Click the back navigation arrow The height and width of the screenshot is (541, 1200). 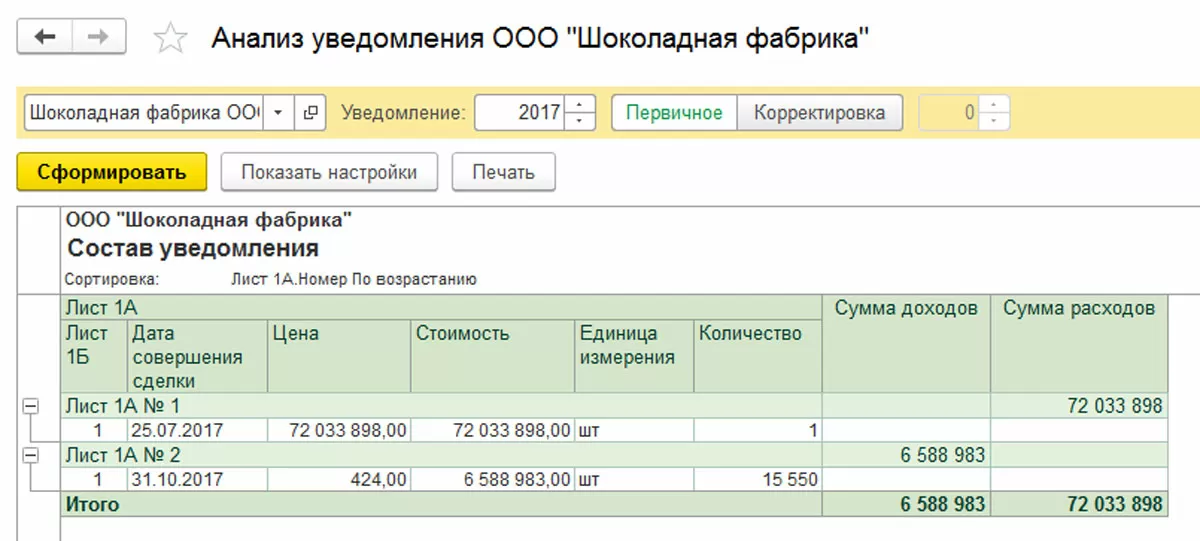point(45,37)
